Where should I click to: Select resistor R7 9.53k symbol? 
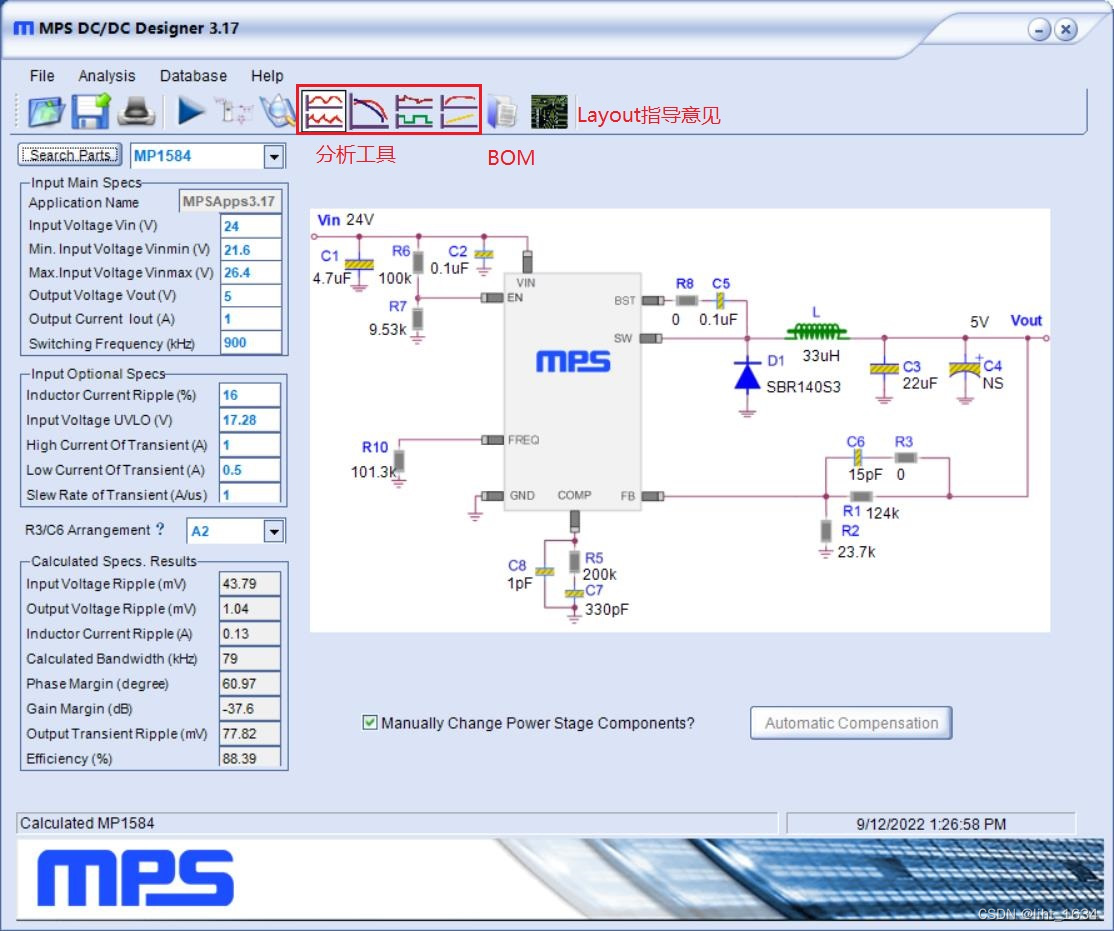tap(418, 319)
